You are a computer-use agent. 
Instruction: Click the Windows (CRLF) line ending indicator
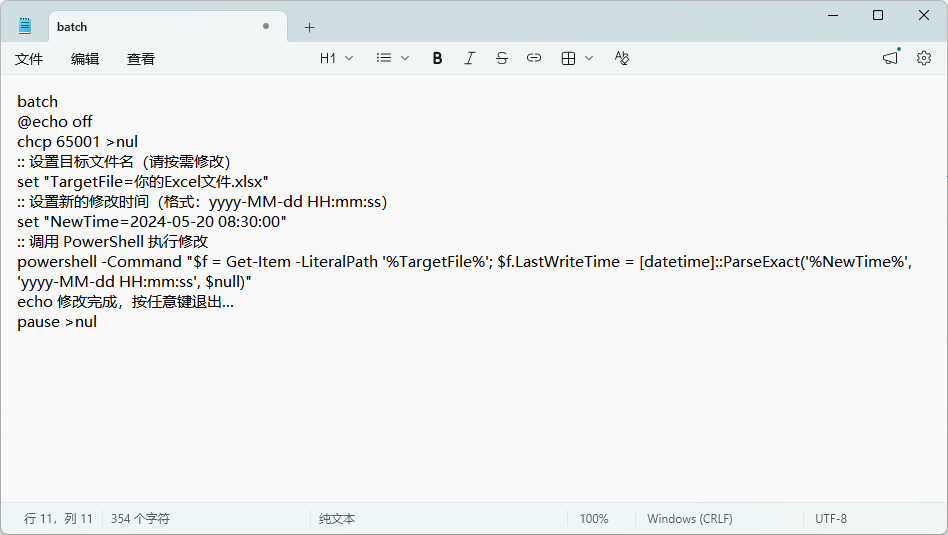[690, 519]
